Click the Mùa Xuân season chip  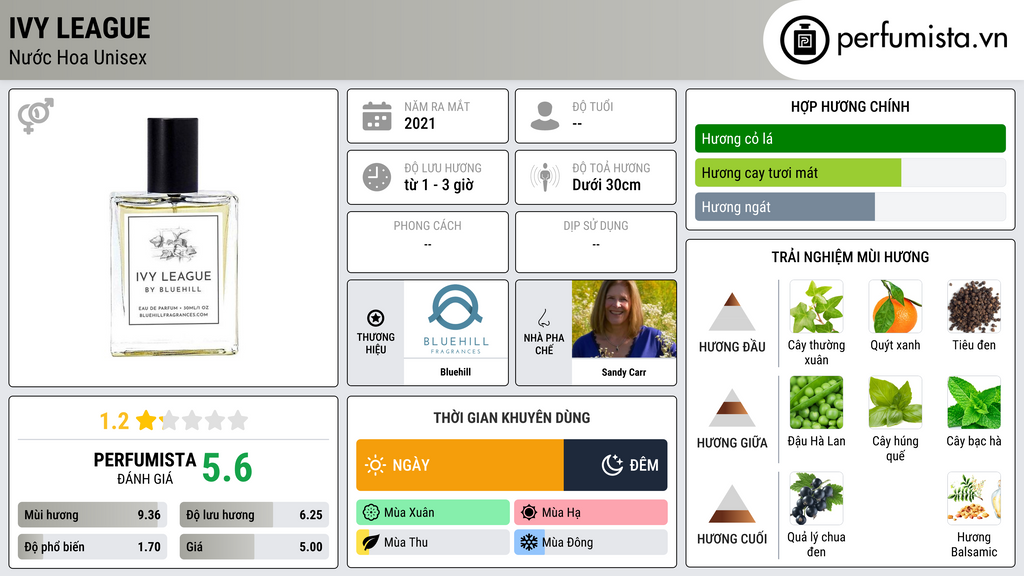[x=433, y=513]
